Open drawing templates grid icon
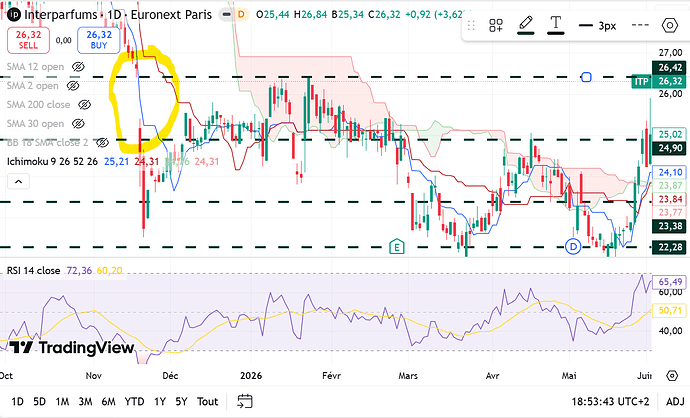This screenshot has width=690, height=418. coord(496,26)
